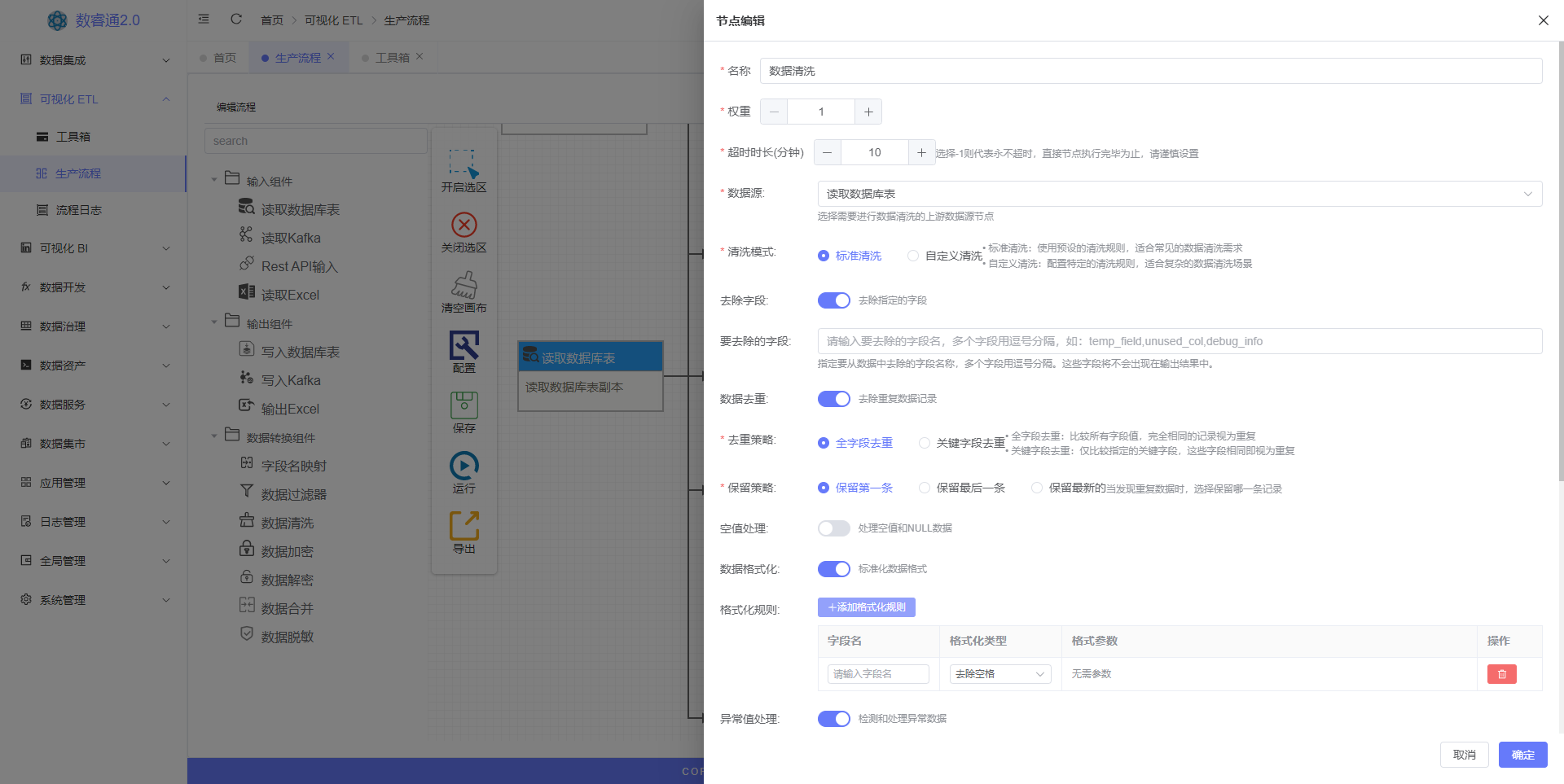This screenshot has width=1564, height=784.
Task: Open the 工具箱 sidebar item
Action: coord(93,137)
